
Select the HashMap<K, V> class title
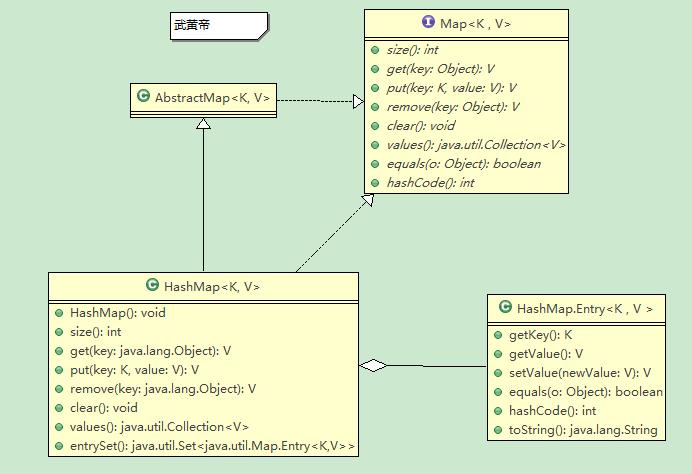212,287
